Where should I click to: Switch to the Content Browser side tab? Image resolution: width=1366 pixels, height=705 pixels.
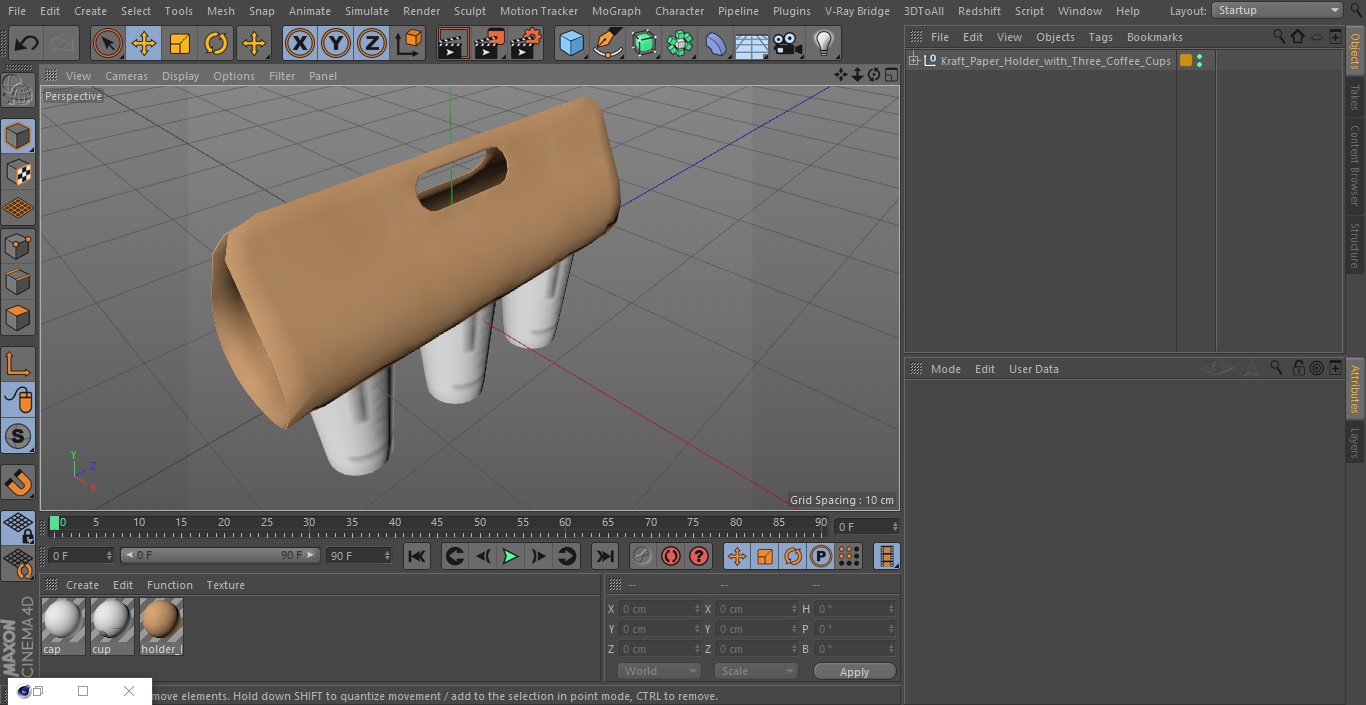(x=1355, y=165)
